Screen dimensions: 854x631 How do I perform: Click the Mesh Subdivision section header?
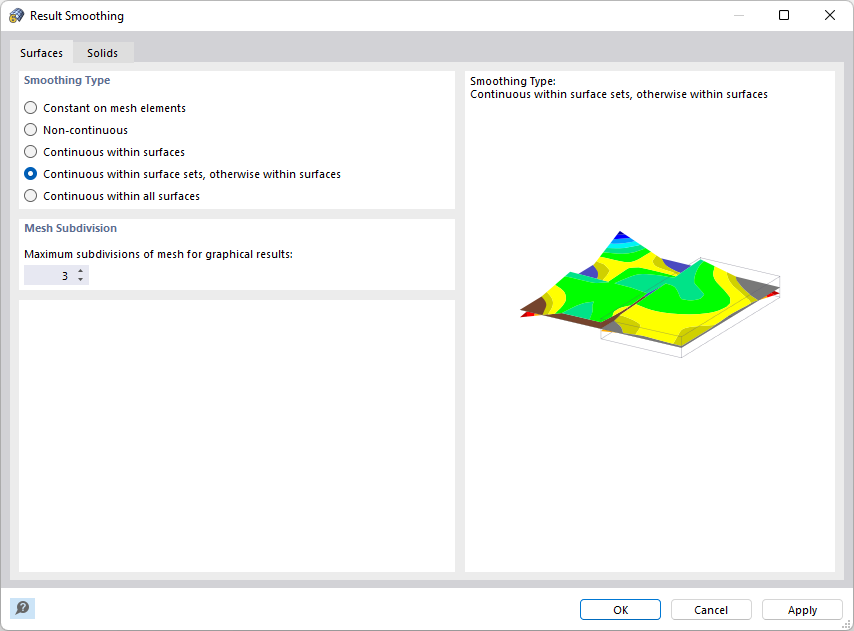tap(70, 228)
